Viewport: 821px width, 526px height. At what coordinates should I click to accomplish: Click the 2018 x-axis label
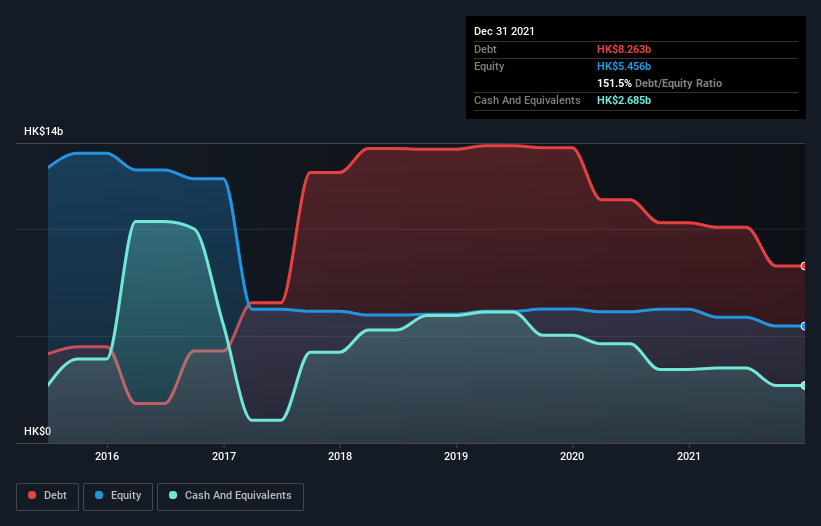point(340,456)
